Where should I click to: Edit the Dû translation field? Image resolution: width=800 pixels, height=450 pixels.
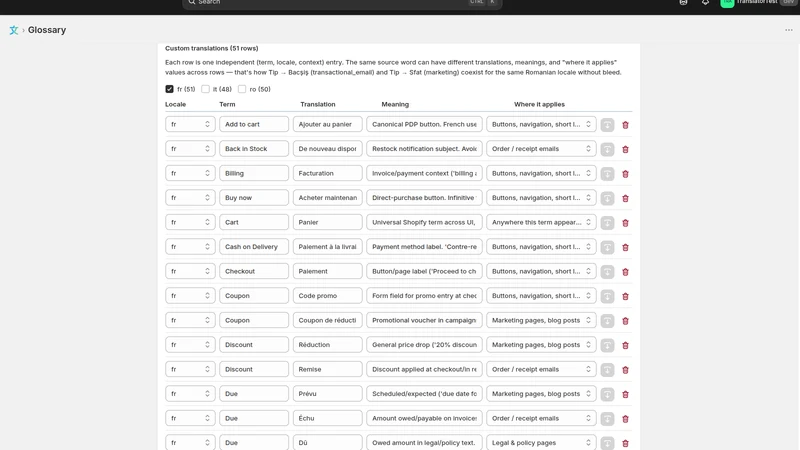328,442
